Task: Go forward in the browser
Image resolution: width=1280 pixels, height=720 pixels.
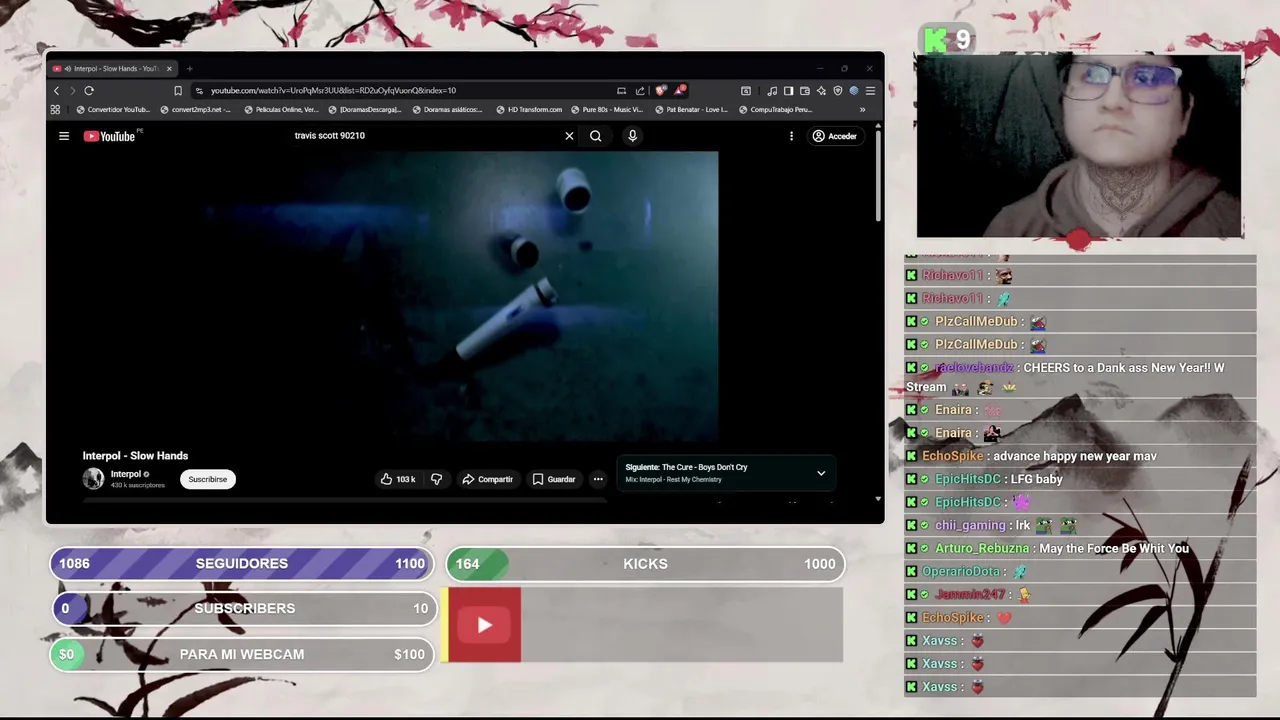Action: pos(72,91)
